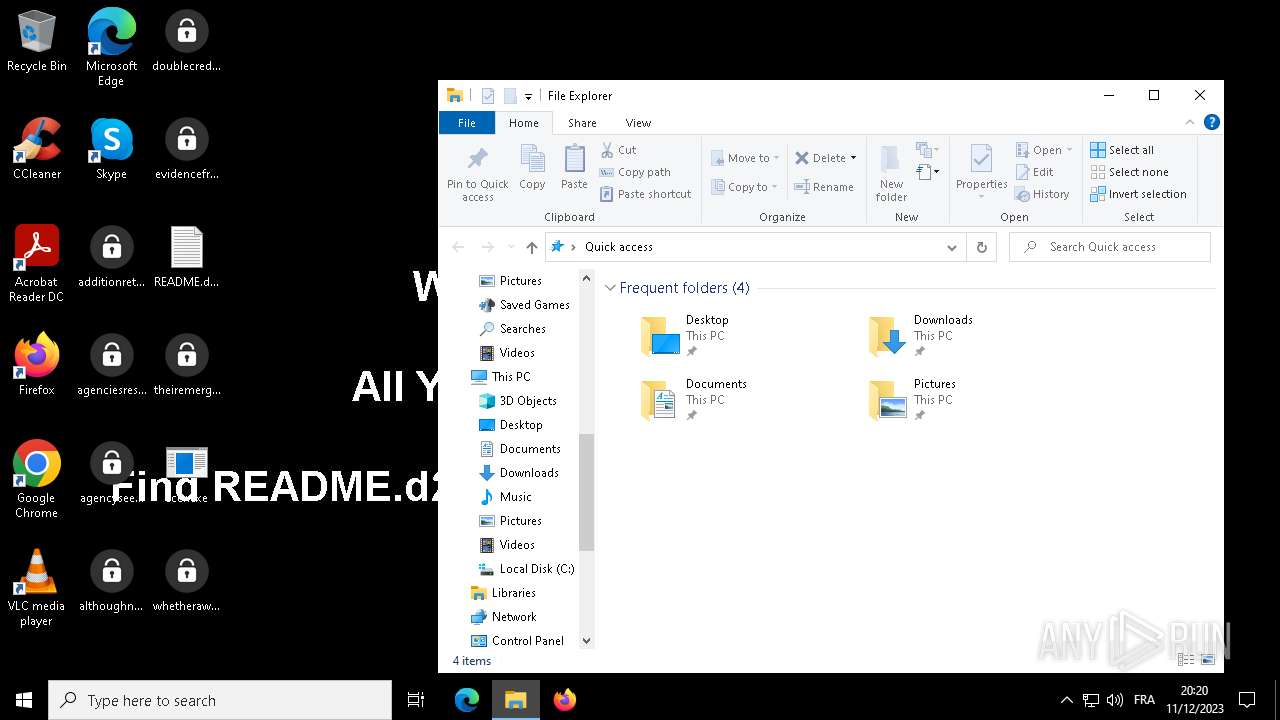Click Select none
Image resolution: width=1280 pixels, height=720 pixels.
(x=1129, y=172)
